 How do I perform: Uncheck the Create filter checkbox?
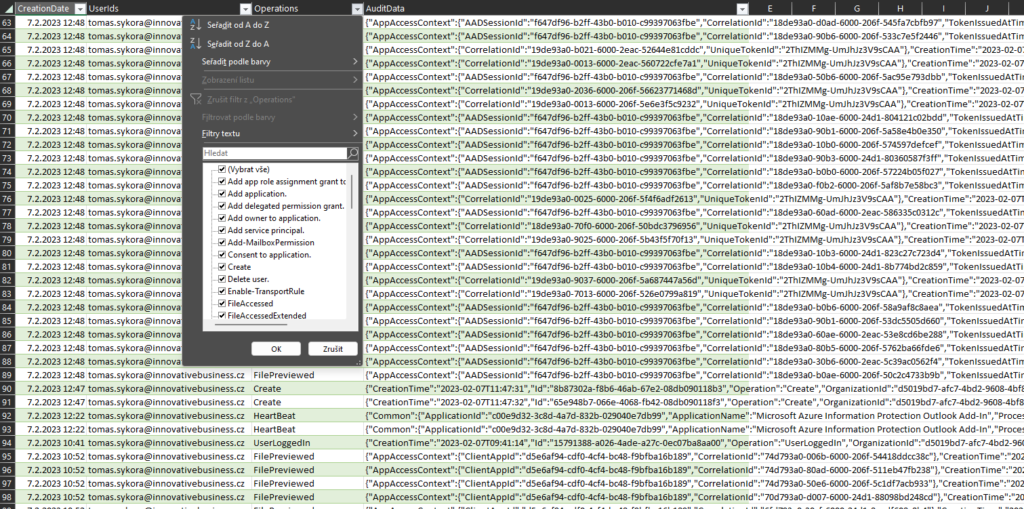tap(222, 267)
